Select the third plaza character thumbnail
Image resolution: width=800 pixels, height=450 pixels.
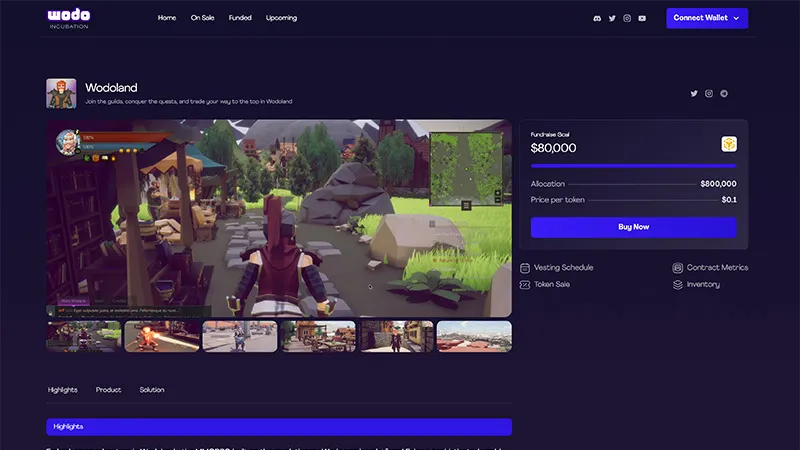pyautogui.click(x=240, y=337)
